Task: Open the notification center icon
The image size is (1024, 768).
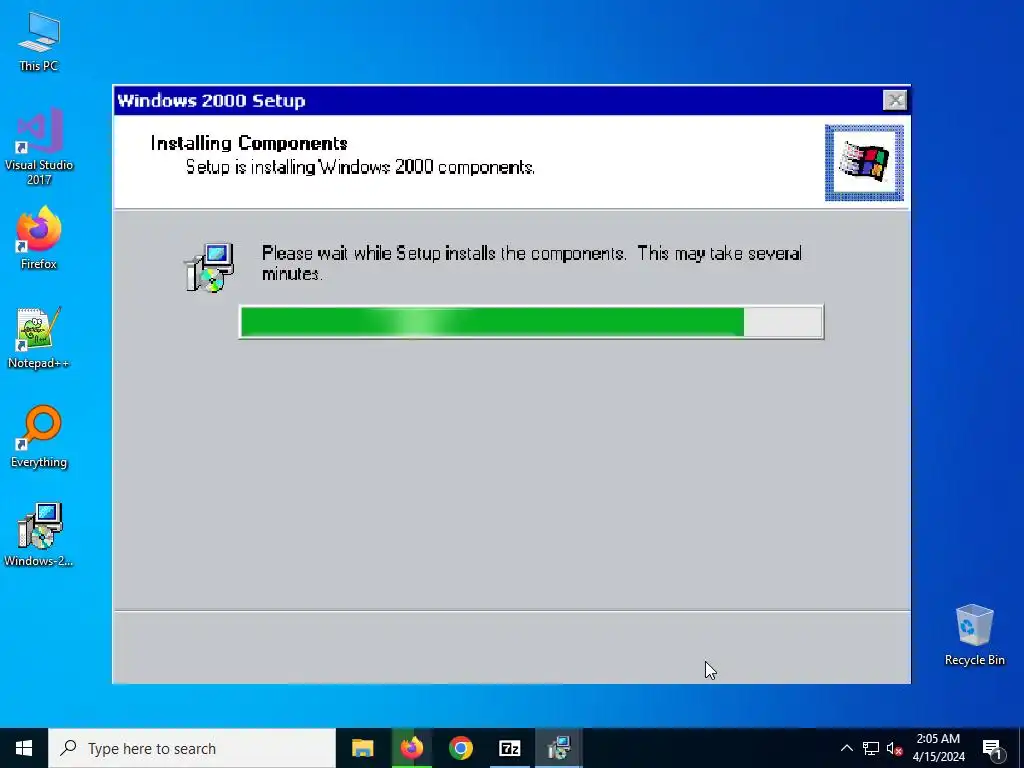Action: tap(993, 749)
